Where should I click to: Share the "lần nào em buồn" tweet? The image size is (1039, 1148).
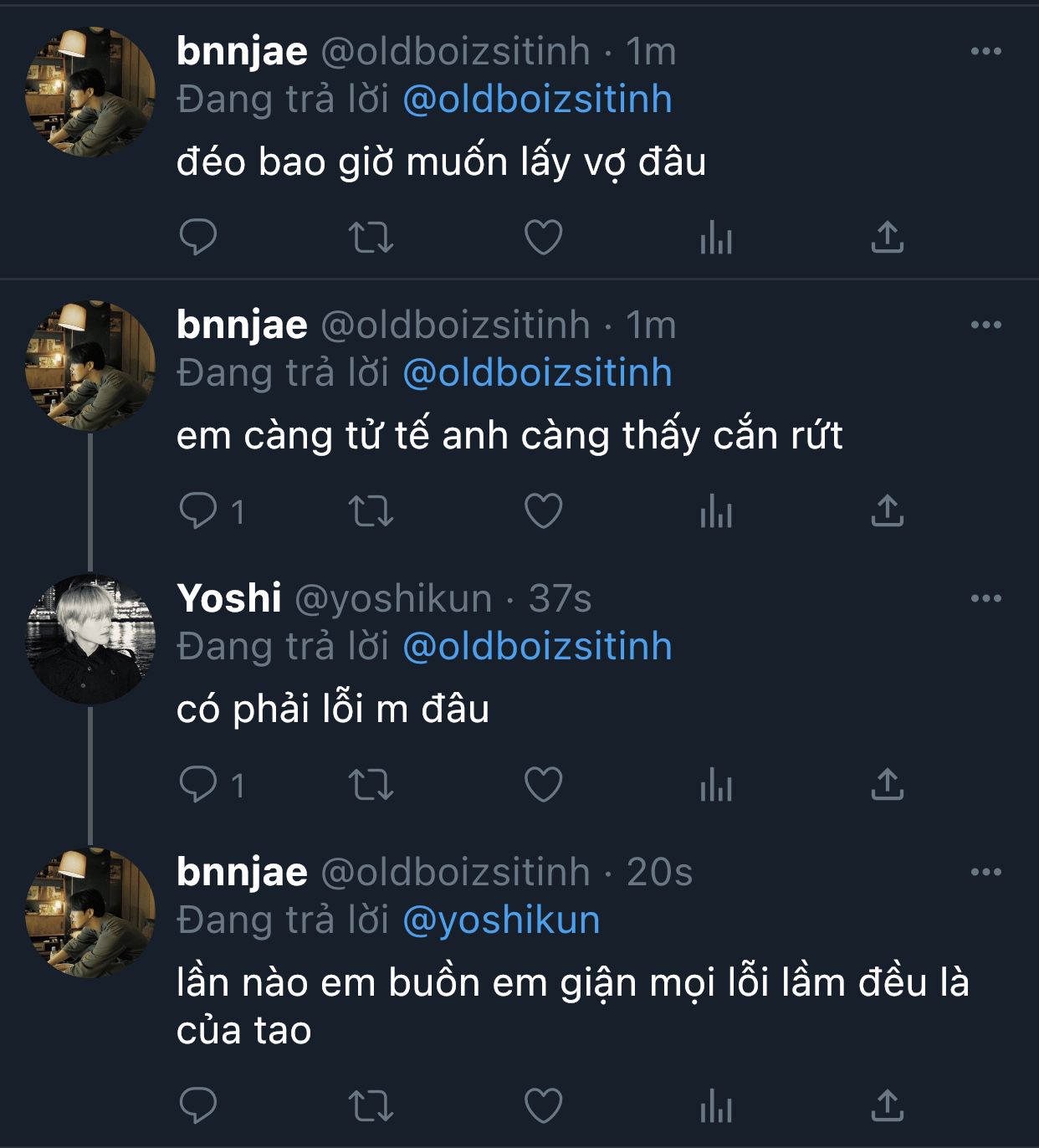[x=887, y=1105]
